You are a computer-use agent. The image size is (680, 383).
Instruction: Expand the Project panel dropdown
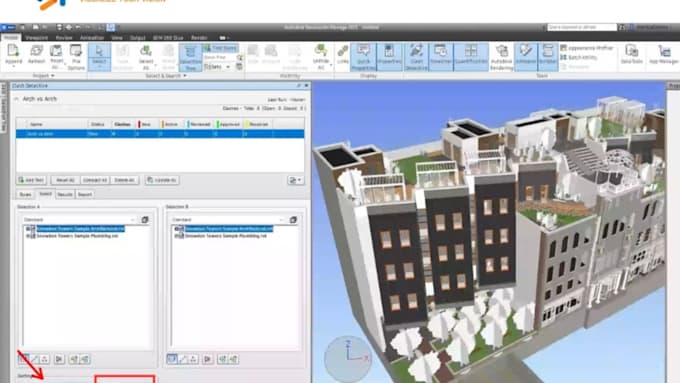[44, 76]
